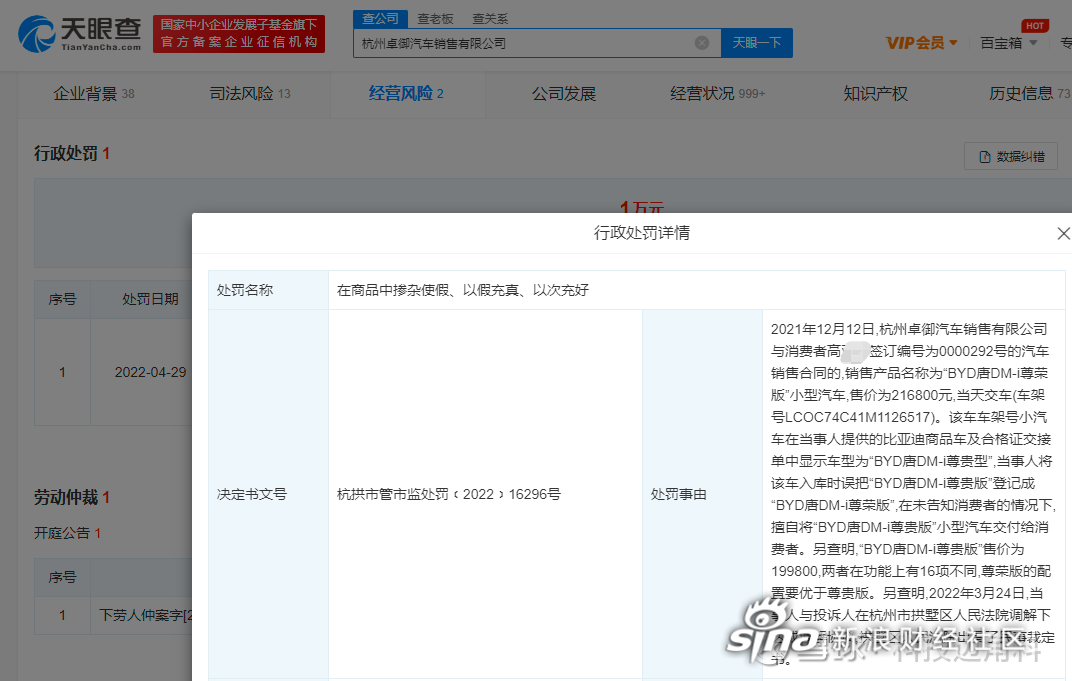The image size is (1072, 681).
Task: Click the 杭拱市管市监处罚 document number
Action: (x=448, y=494)
